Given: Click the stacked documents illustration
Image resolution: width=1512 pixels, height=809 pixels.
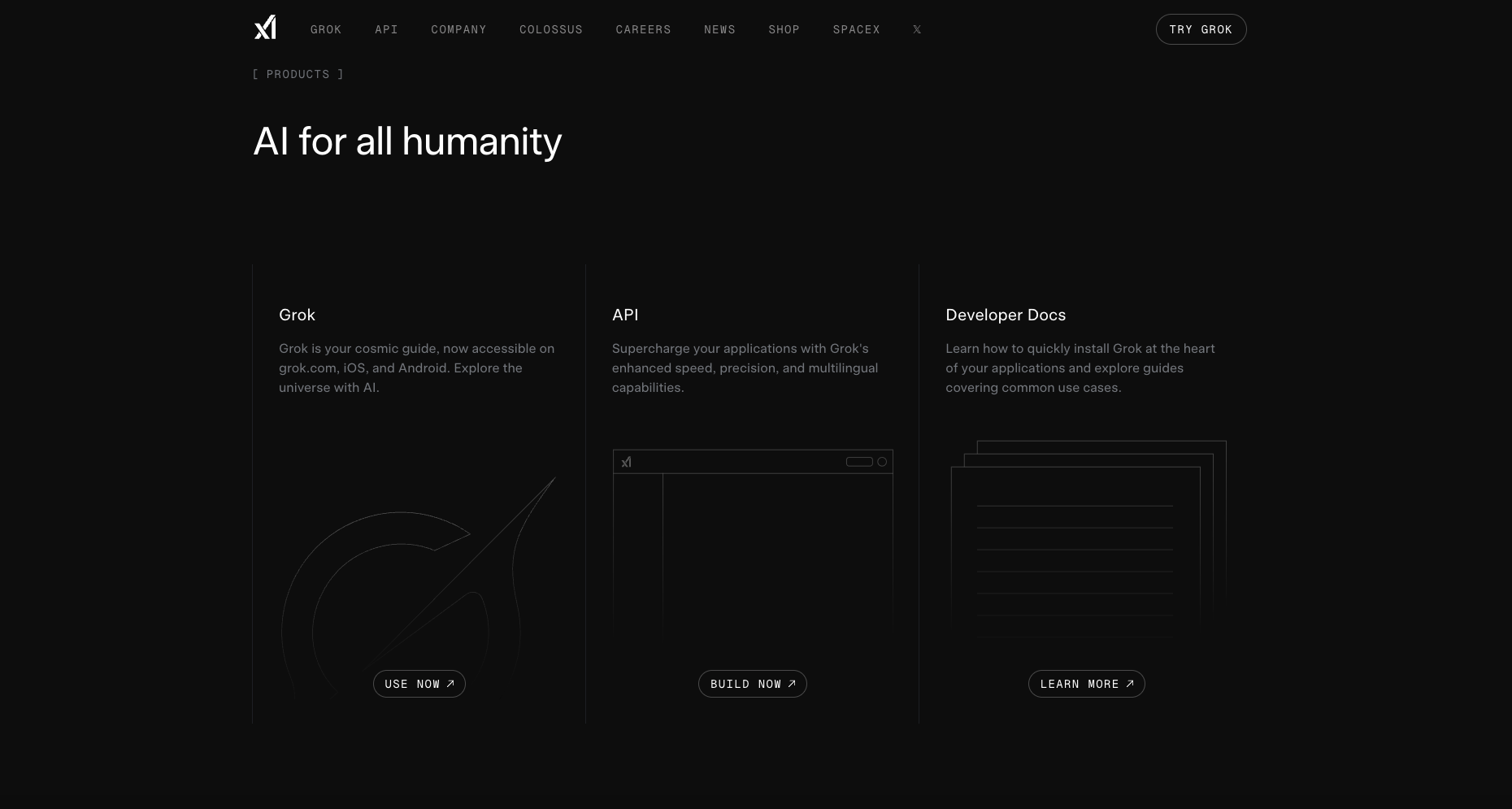Looking at the screenshot, I should [1088, 537].
